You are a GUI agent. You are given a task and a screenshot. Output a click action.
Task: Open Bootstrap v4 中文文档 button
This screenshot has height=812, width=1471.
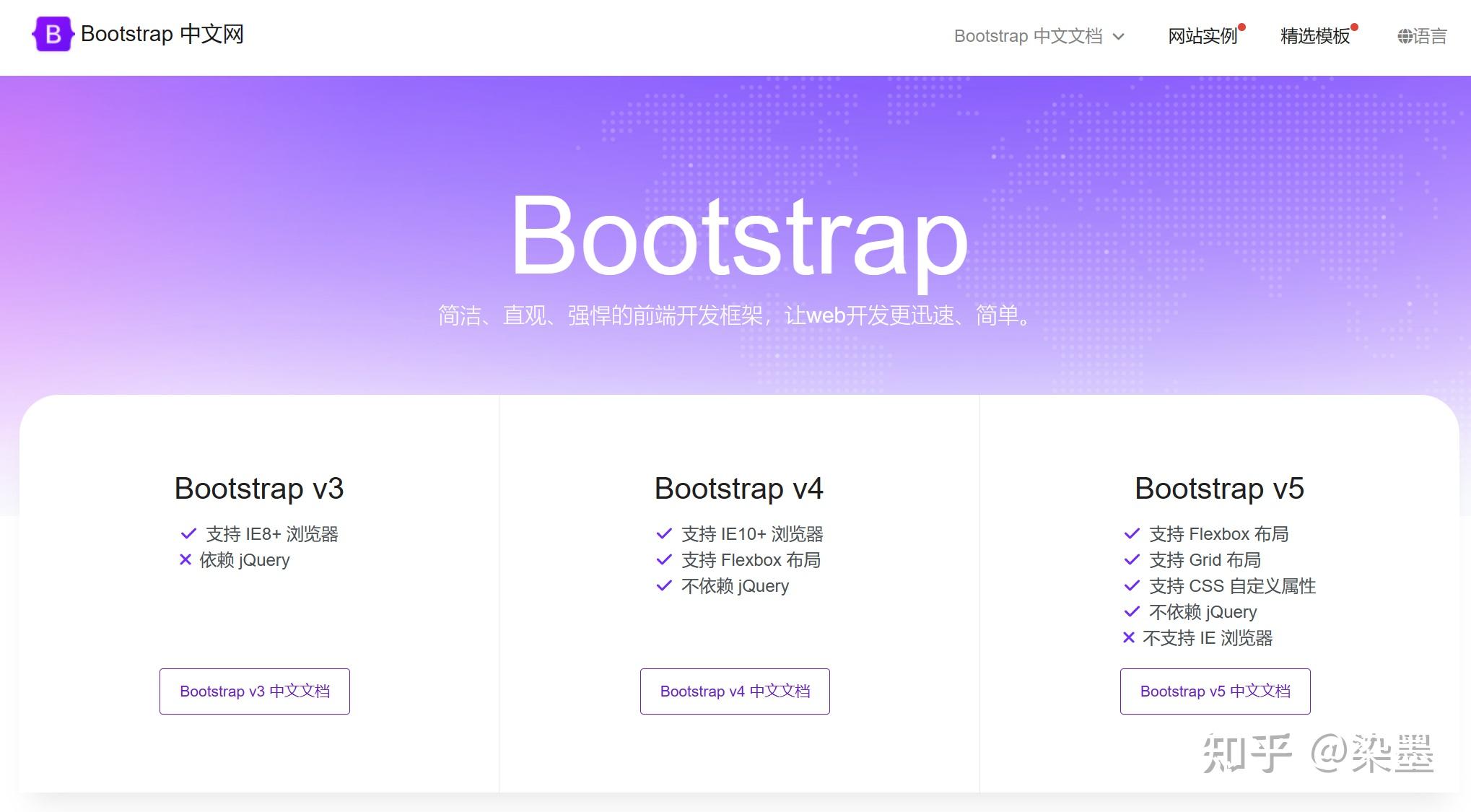(735, 691)
